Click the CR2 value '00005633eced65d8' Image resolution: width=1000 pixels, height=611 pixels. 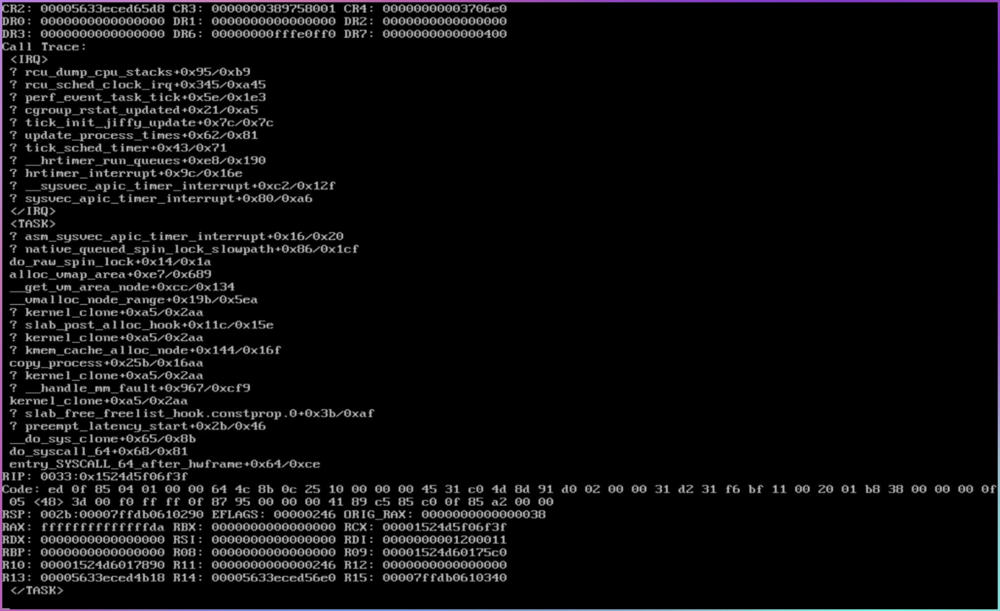103,9
